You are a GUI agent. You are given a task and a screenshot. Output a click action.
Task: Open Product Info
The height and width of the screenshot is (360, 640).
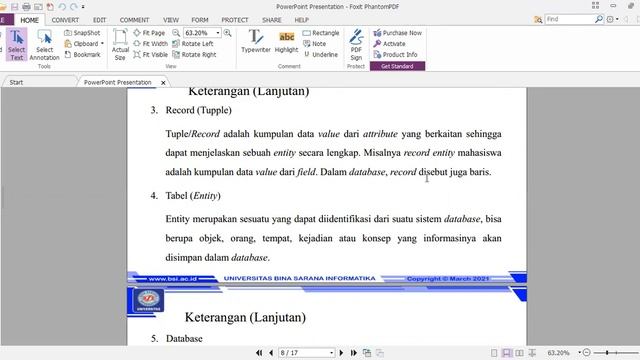click(395, 54)
